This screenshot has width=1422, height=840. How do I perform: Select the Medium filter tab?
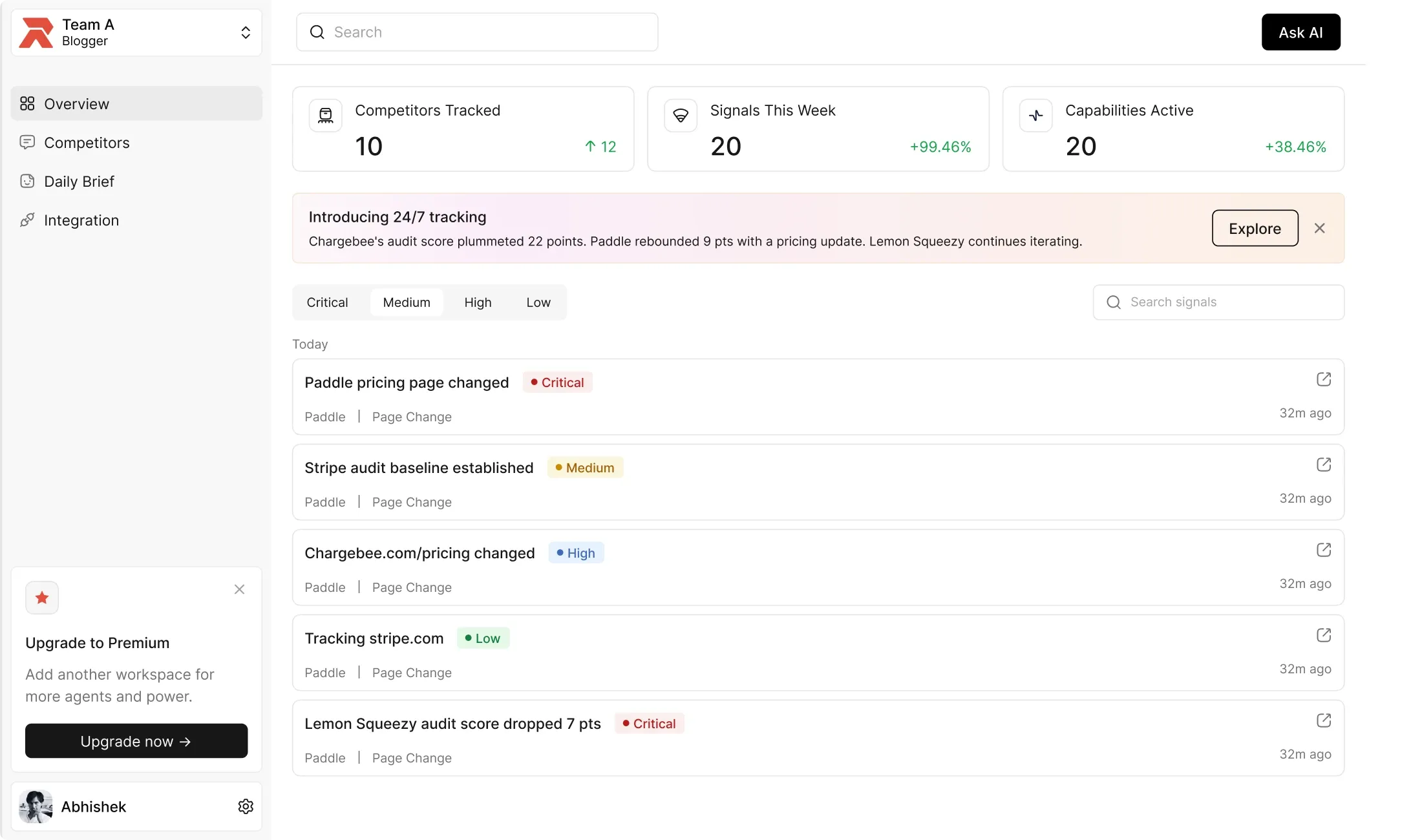click(x=407, y=302)
